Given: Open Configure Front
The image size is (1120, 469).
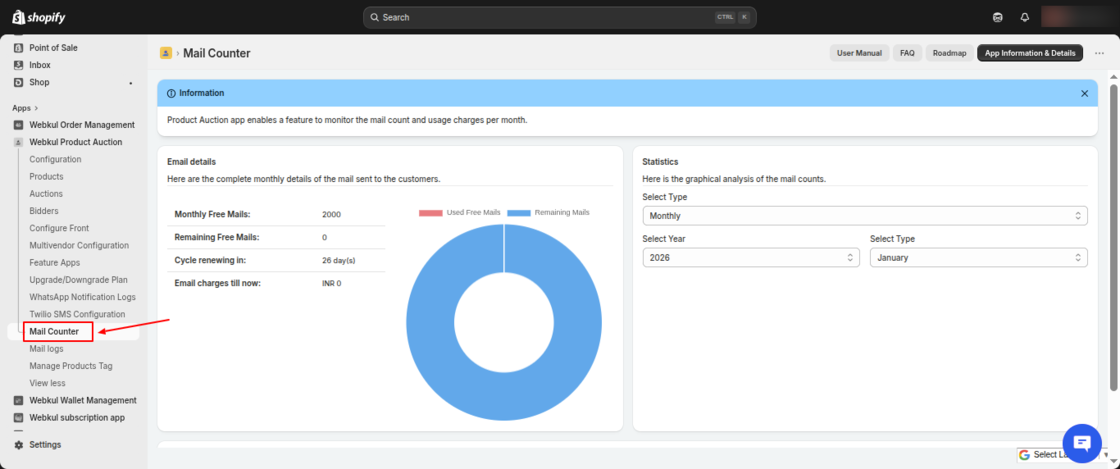Looking at the screenshot, I should [59, 228].
